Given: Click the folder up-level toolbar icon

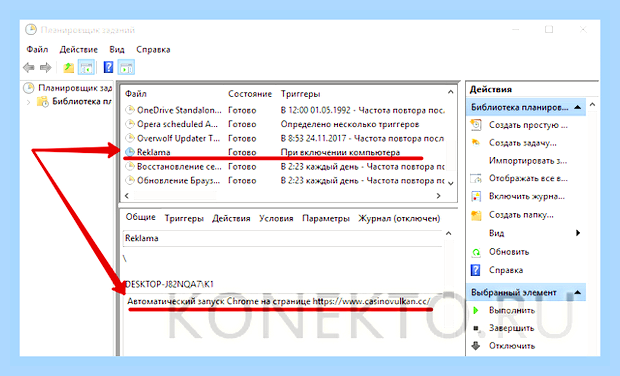Looking at the screenshot, I should coord(69,68).
